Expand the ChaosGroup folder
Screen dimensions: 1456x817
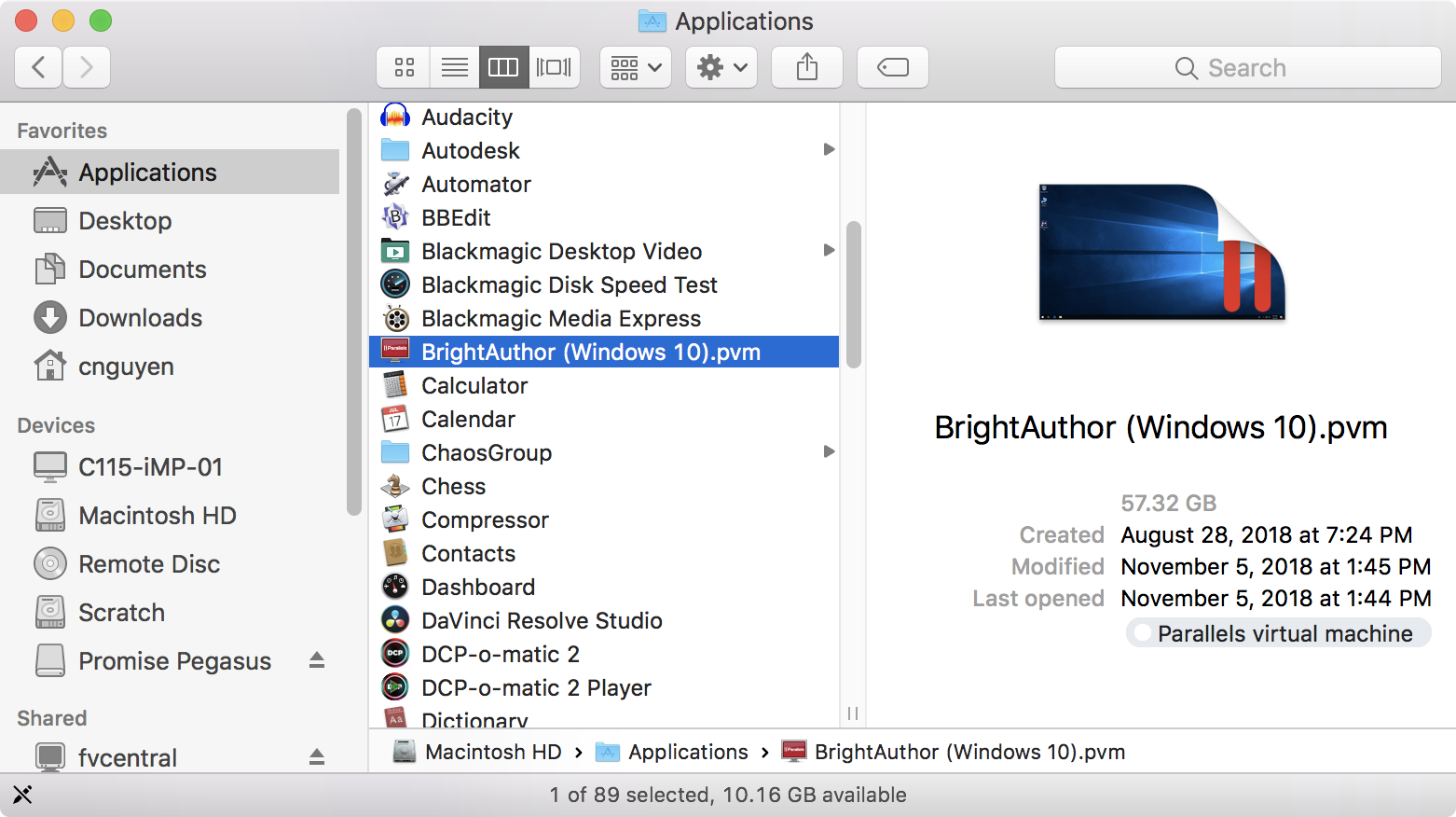[x=829, y=451]
